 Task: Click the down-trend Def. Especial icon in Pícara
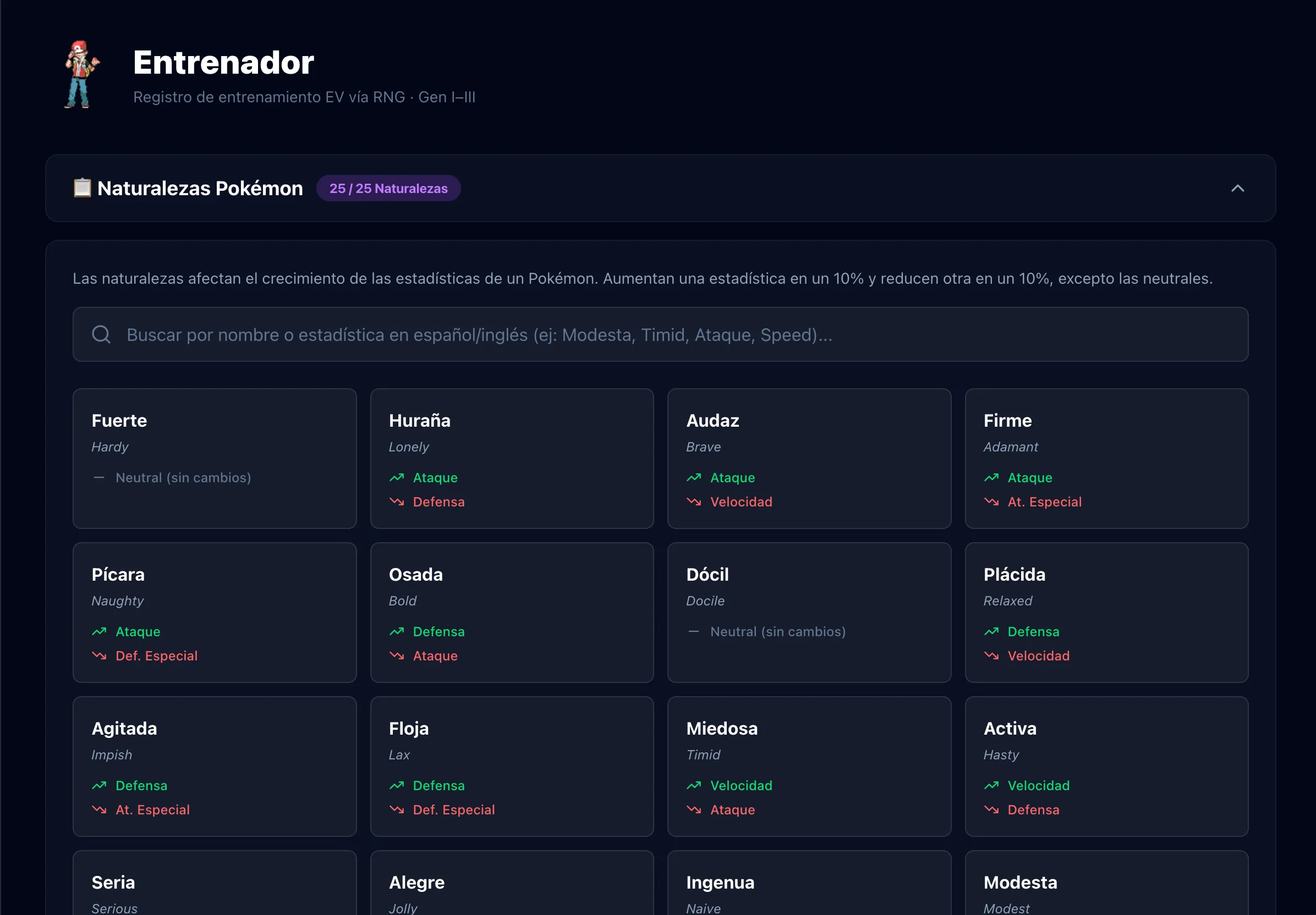(x=99, y=655)
